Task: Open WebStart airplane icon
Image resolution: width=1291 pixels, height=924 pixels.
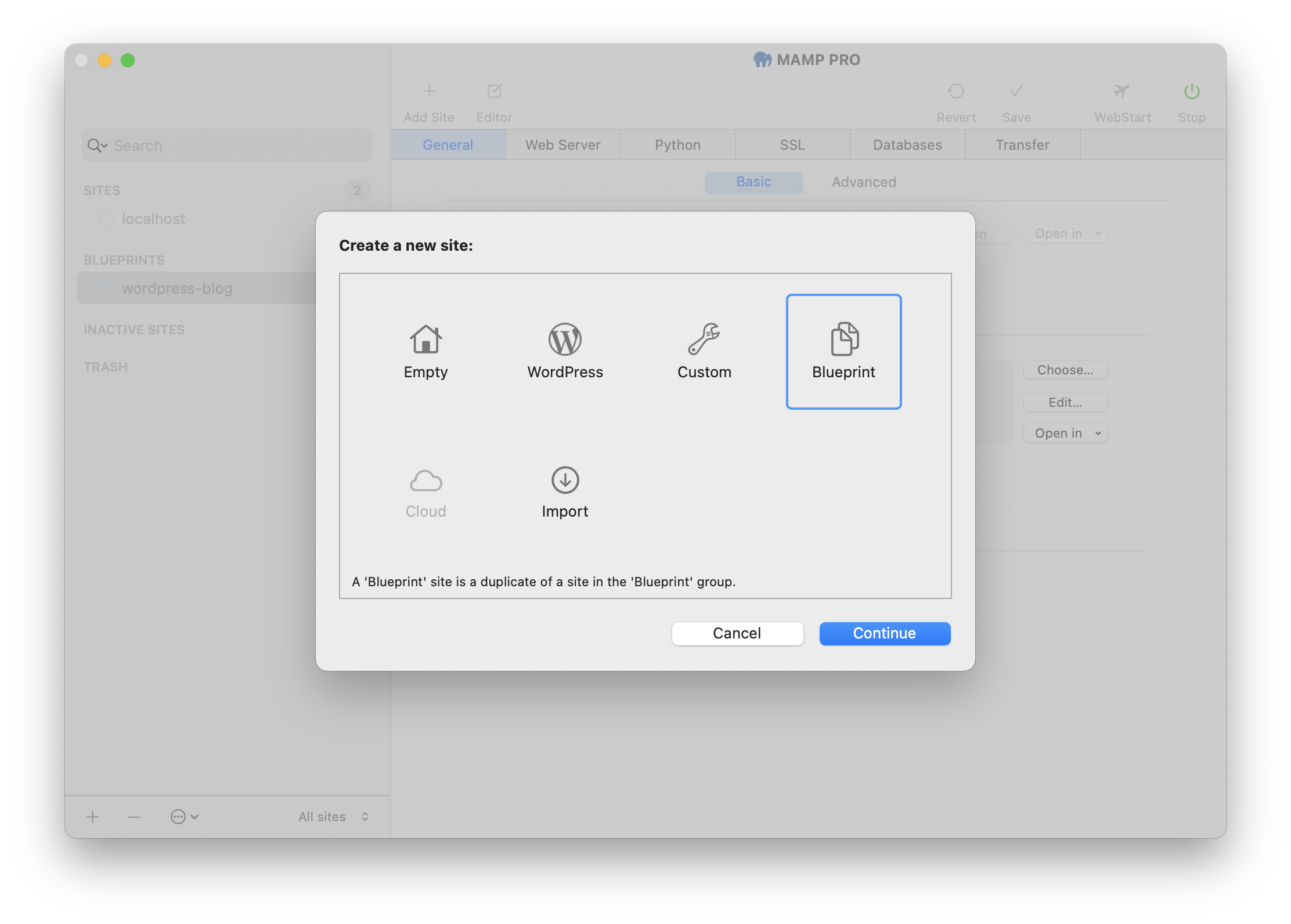Action: [1122, 91]
